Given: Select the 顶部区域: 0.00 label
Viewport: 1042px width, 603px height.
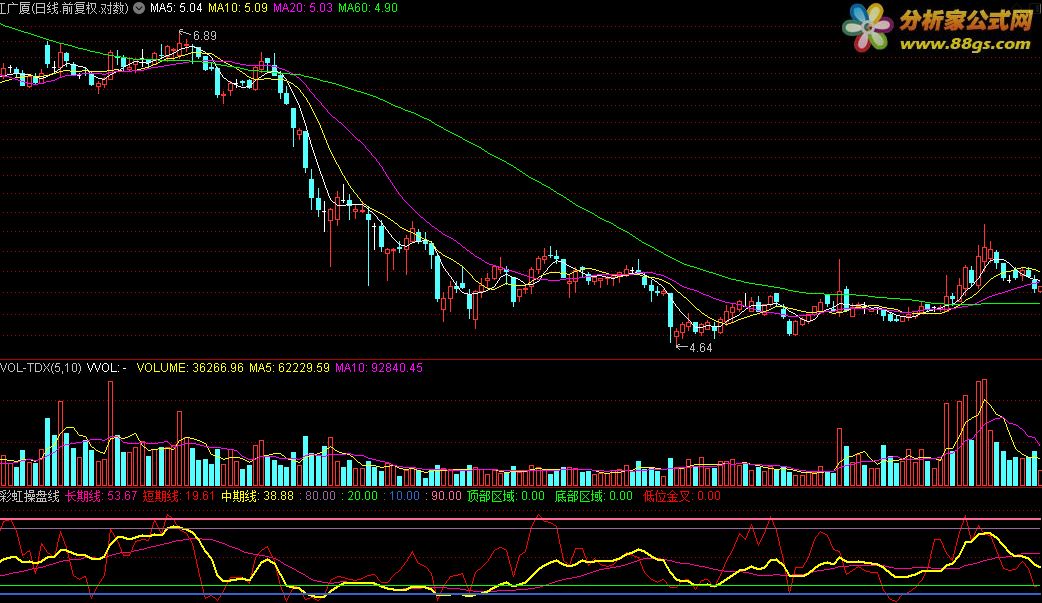Looking at the screenshot, I should pyautogui.click(x=506, y=496).
